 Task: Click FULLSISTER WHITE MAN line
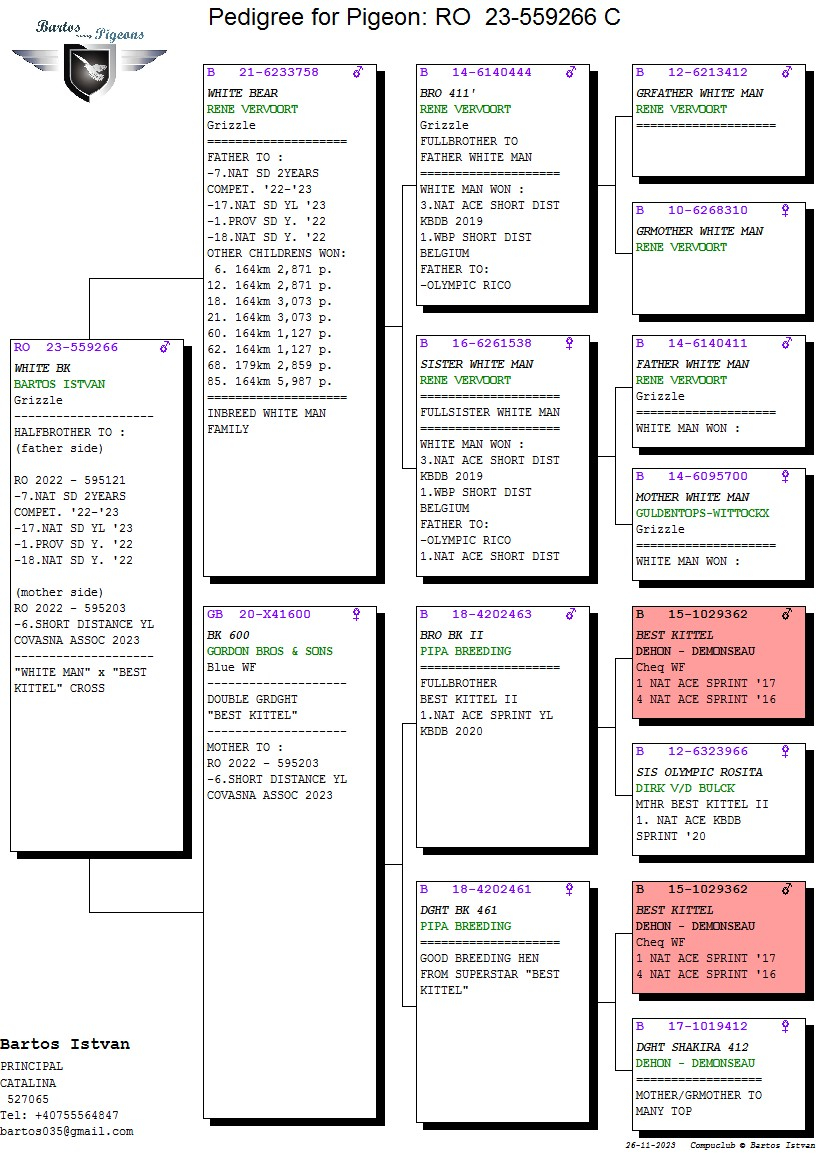point(489,412)
